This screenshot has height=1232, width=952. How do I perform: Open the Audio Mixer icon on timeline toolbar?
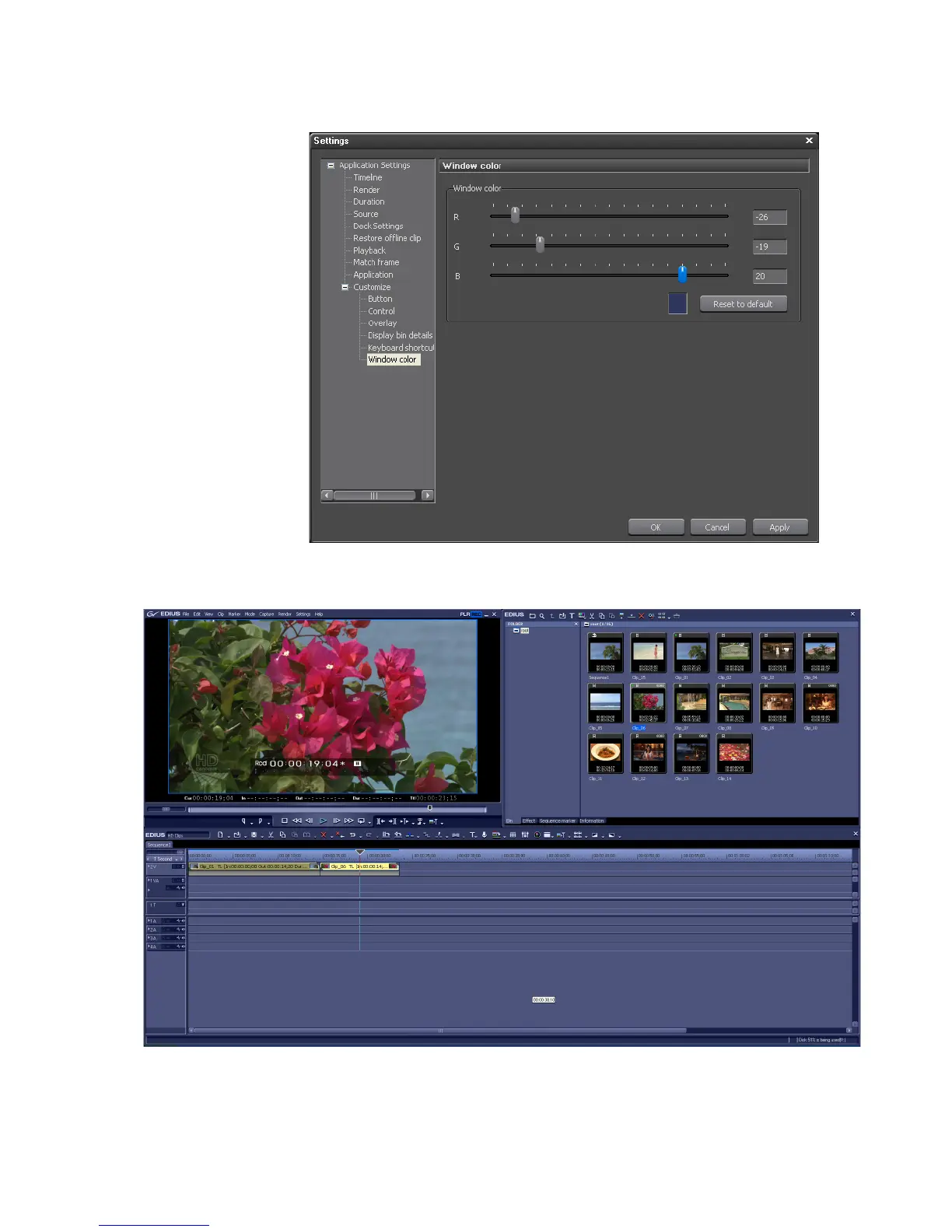525,835
